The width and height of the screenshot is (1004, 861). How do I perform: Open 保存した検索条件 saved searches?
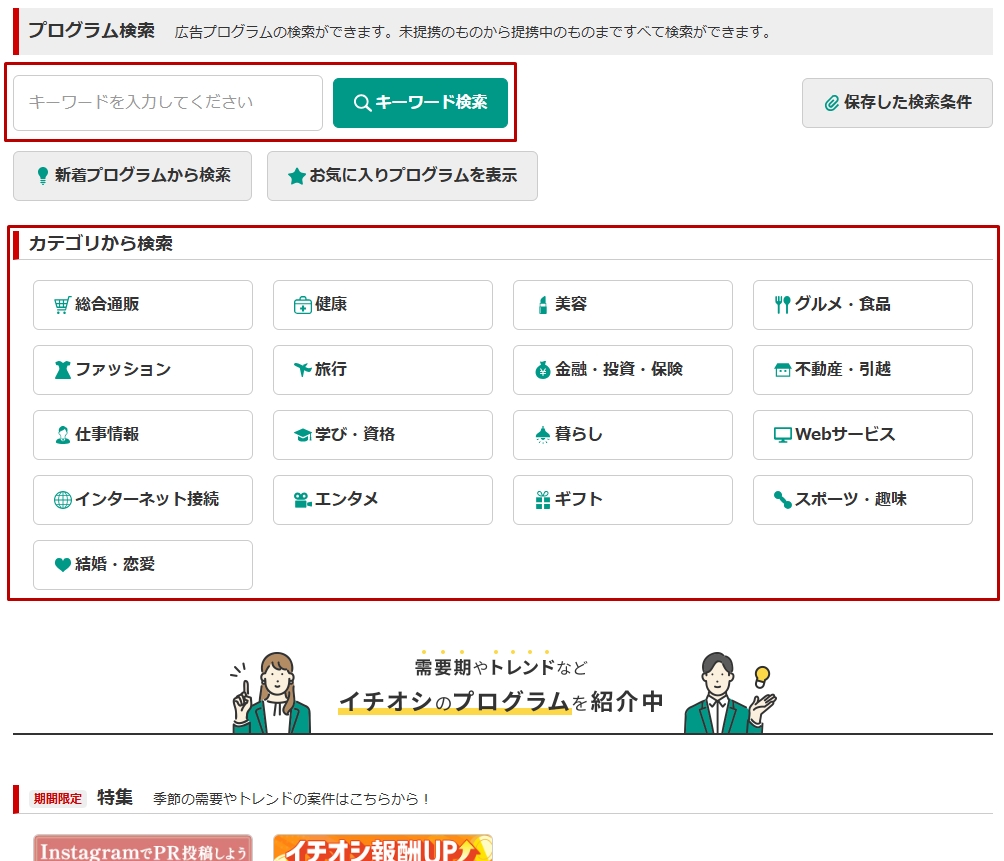[x=897, y=103]
